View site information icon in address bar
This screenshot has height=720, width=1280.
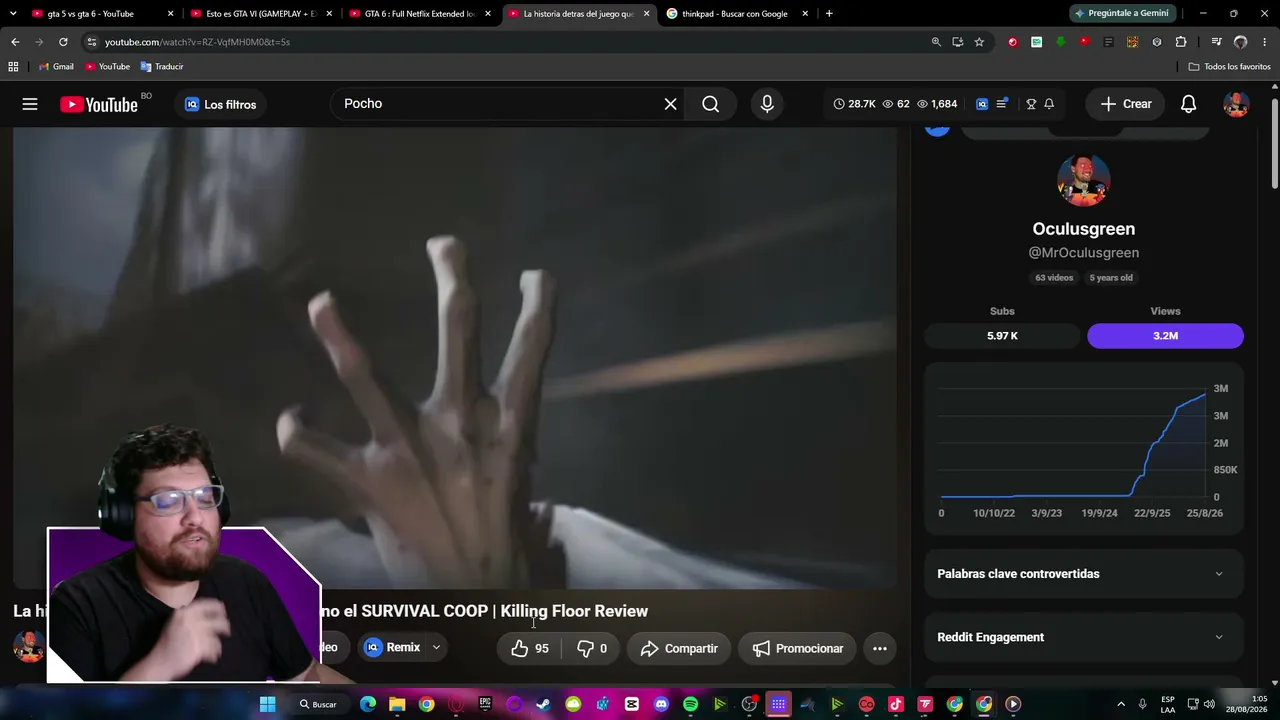coord(91,42)
